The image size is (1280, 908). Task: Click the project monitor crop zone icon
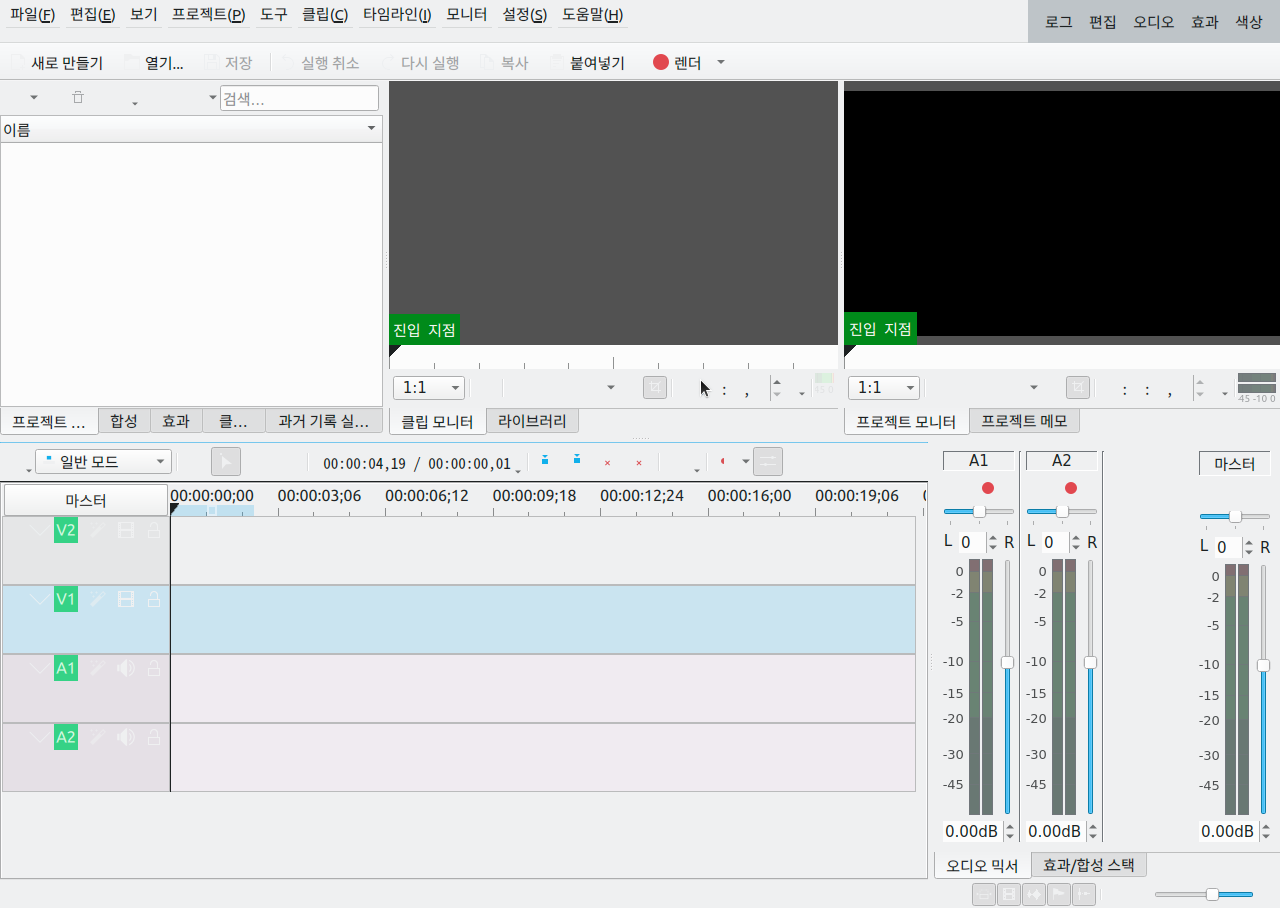click(x=1078, y=388)
